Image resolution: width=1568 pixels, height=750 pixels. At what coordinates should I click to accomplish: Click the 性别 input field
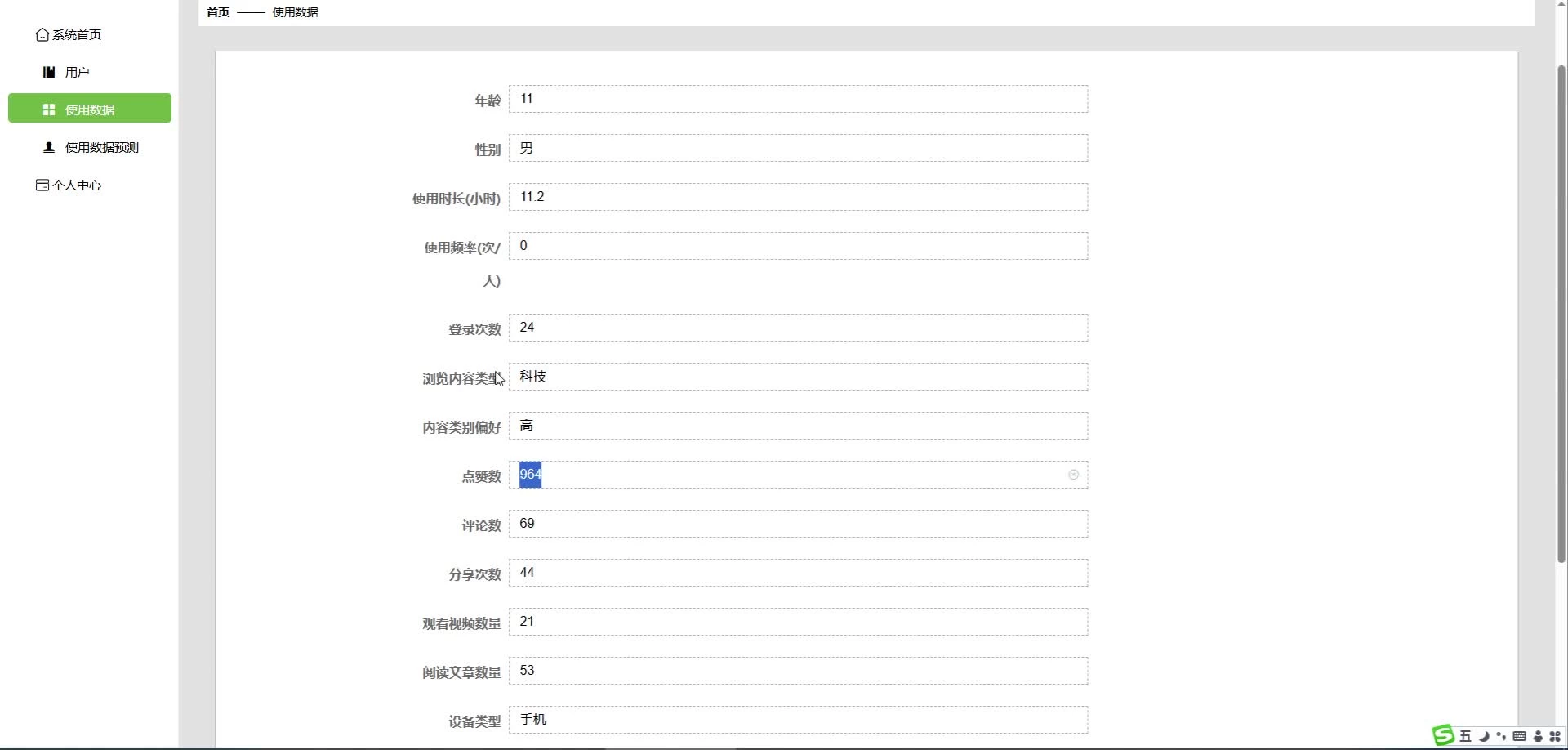click(798, 148)
